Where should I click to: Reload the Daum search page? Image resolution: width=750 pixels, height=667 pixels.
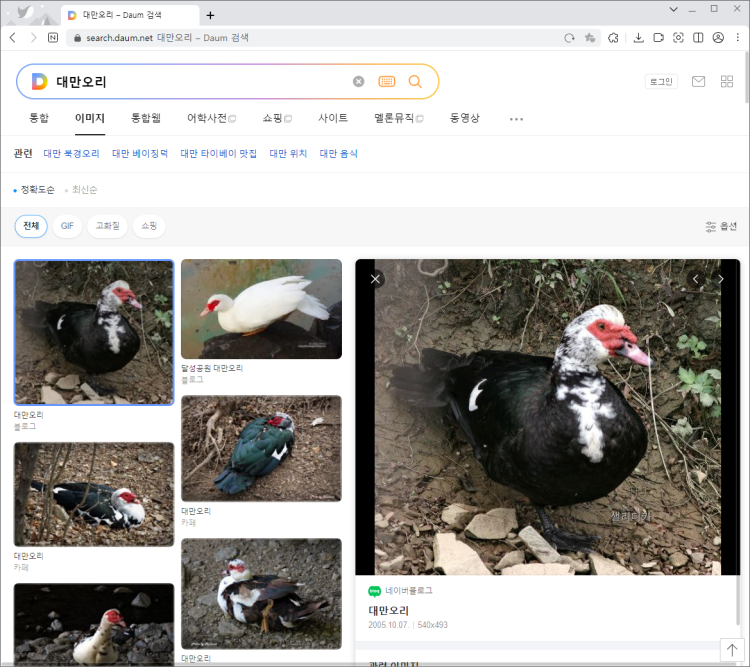(x=569, y=38)
